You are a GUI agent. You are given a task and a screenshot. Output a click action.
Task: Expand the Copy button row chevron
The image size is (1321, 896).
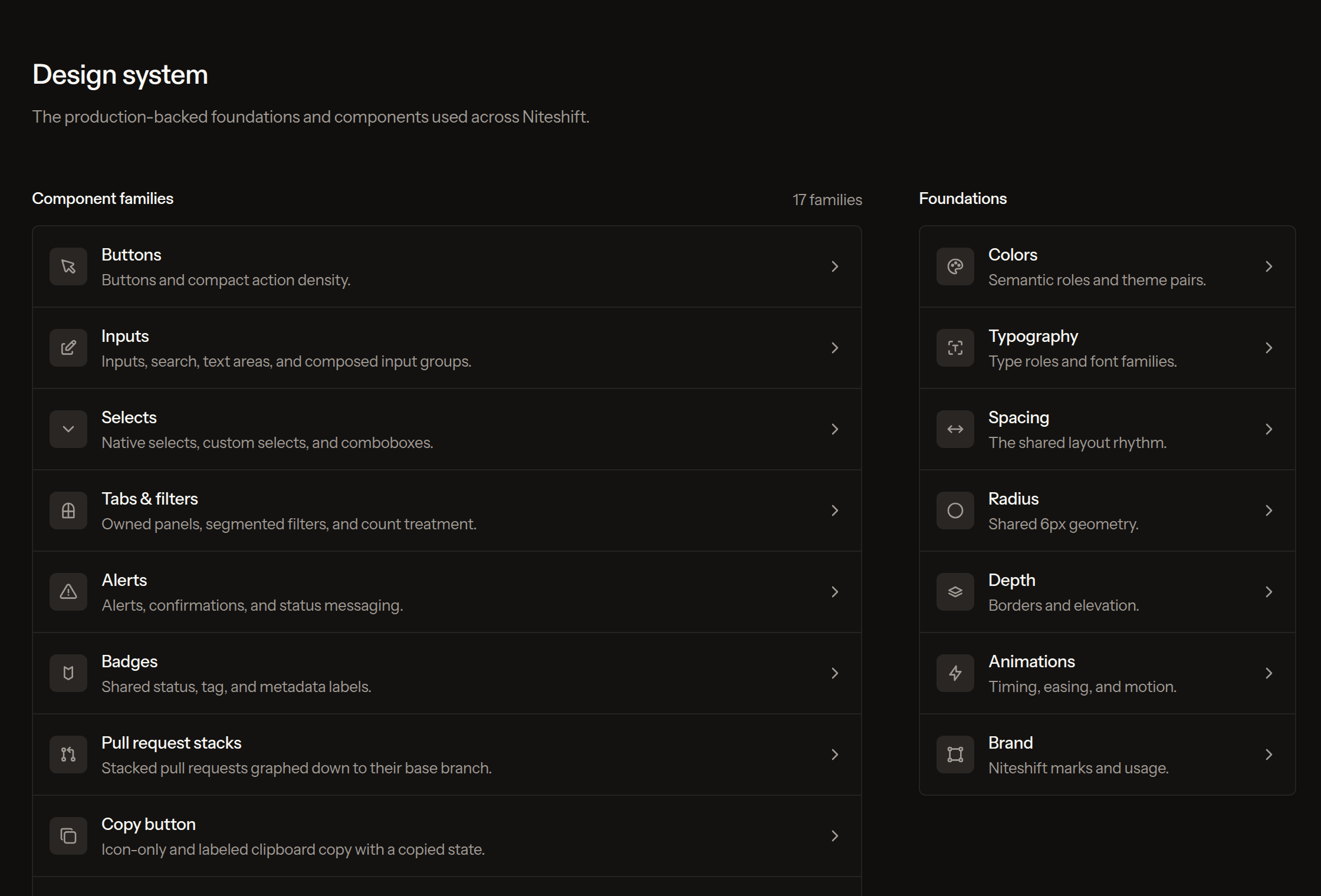coord(835,836)
